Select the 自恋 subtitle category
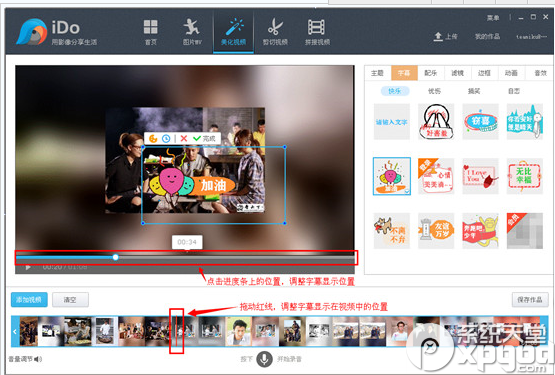 514,91
